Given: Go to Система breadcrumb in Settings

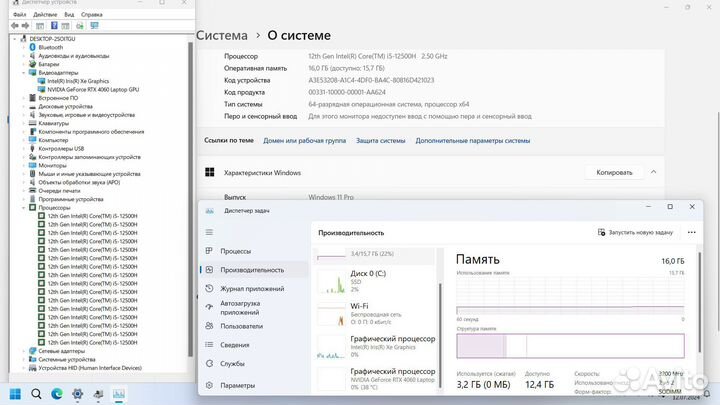Looking at the screenshot, I should click(222, 35).
